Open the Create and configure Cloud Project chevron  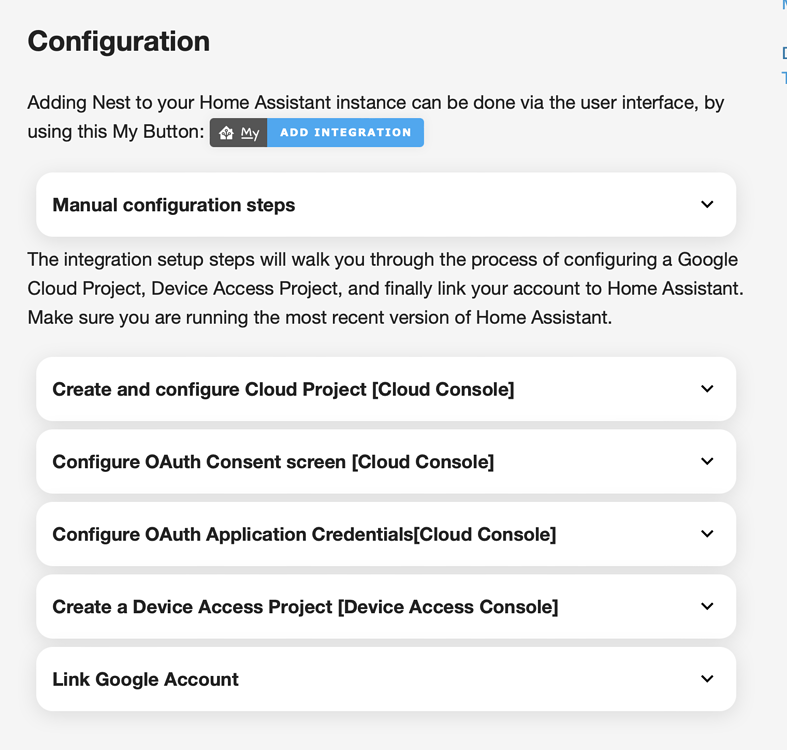[707, 389]
